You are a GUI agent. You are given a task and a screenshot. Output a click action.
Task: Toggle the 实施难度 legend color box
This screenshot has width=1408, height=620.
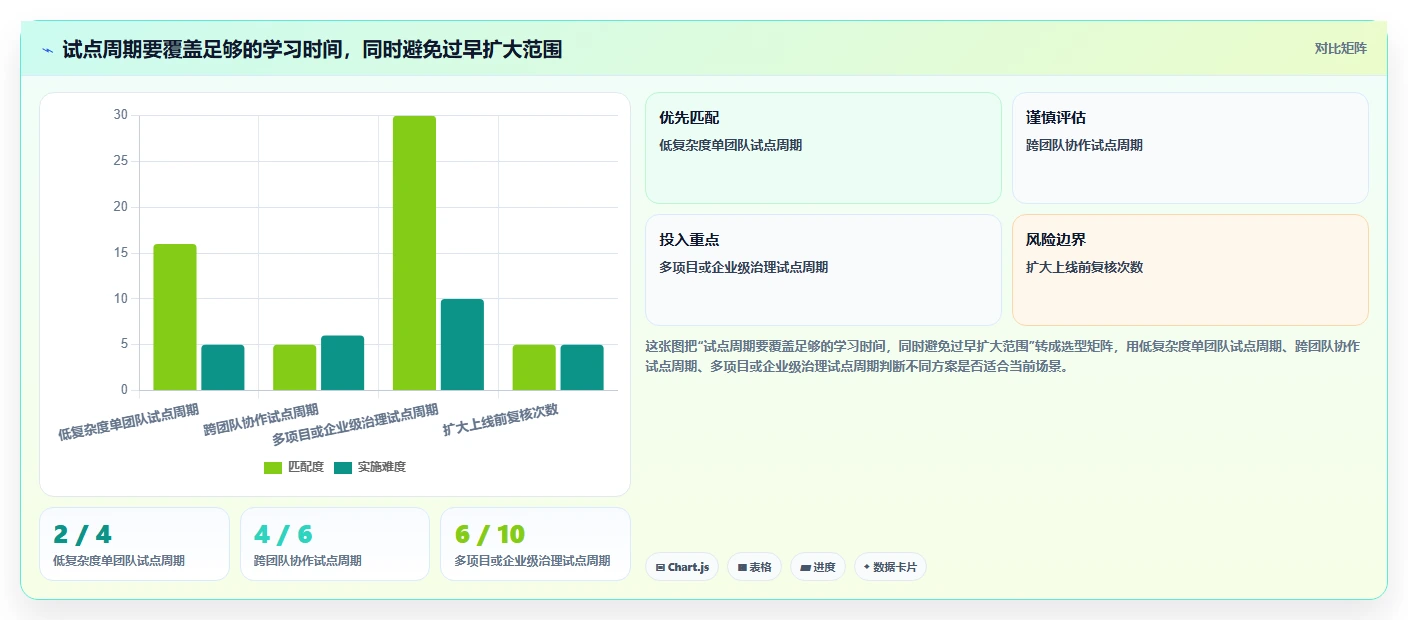(x=343, y=467)
